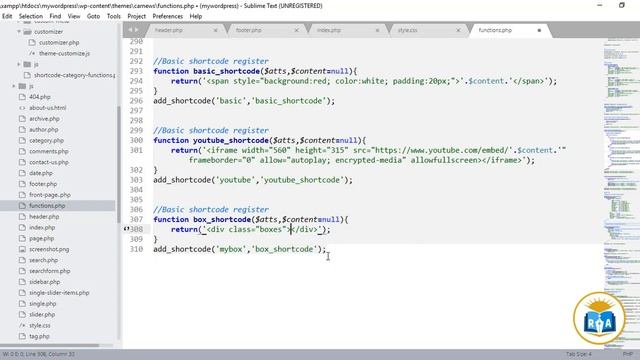Open date.php in sidebar
The height and width of the screenshot is (360, 640).
[x=41, y=173]
